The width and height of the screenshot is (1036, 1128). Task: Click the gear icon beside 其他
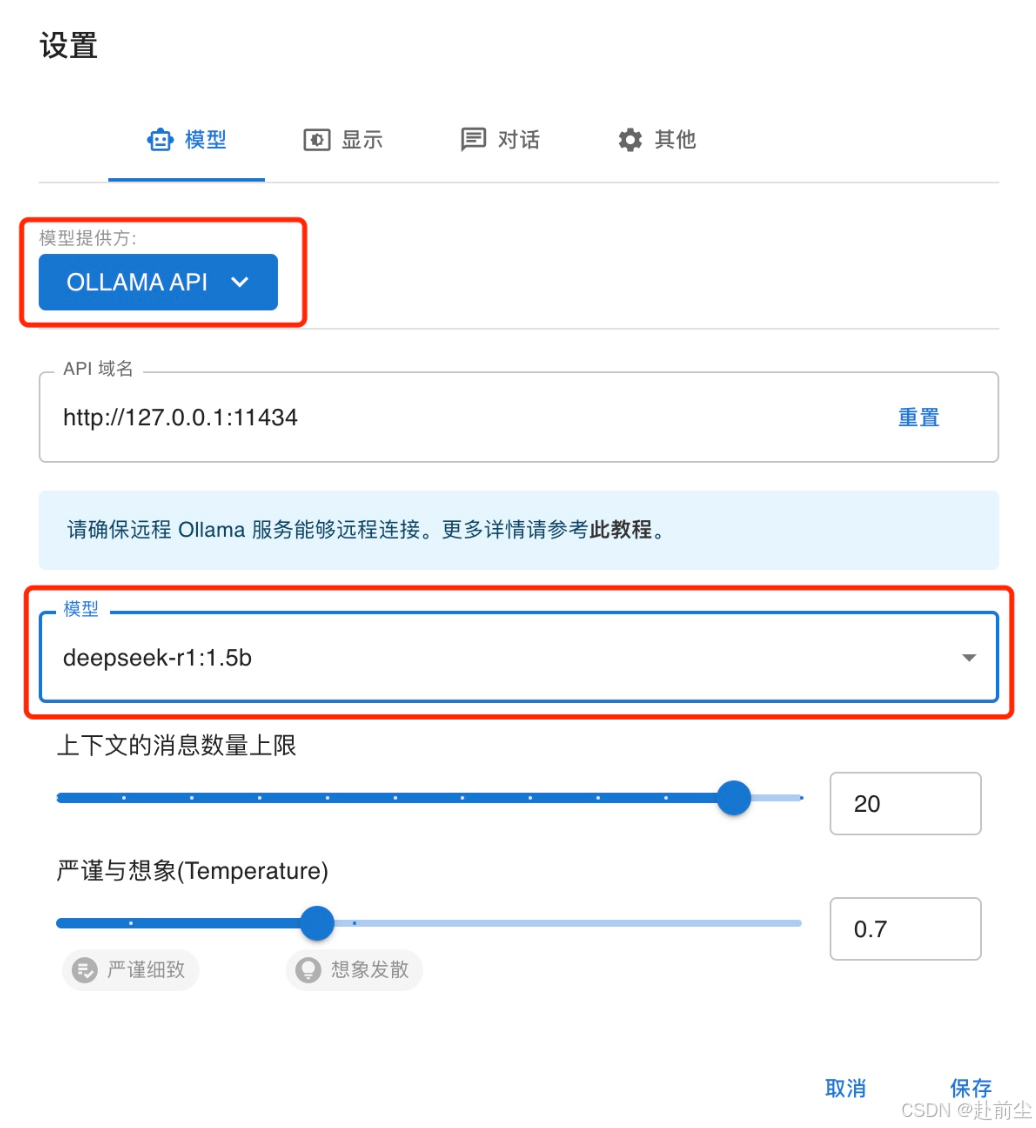[630, 140]
